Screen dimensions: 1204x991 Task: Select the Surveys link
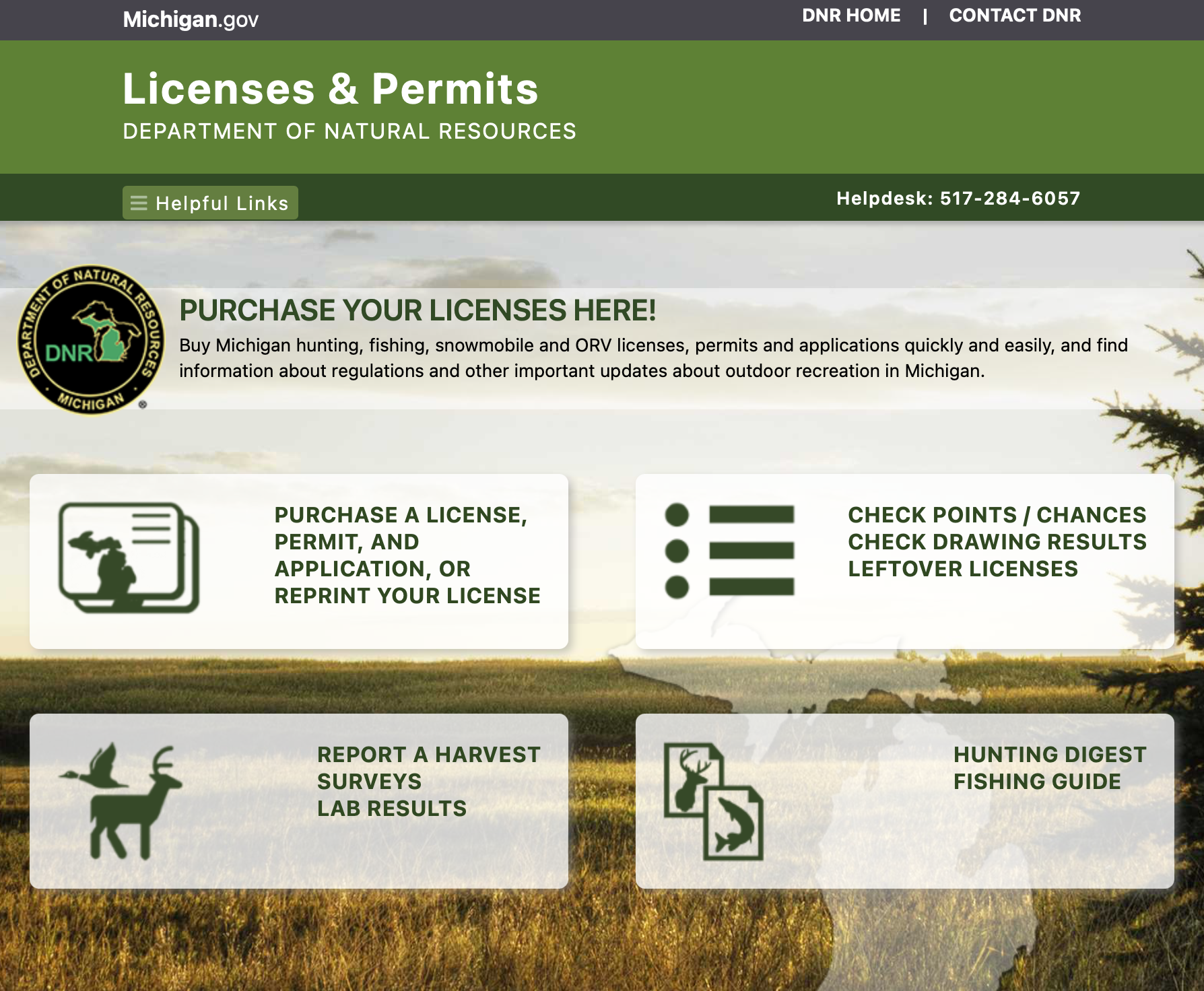point(369,782)
